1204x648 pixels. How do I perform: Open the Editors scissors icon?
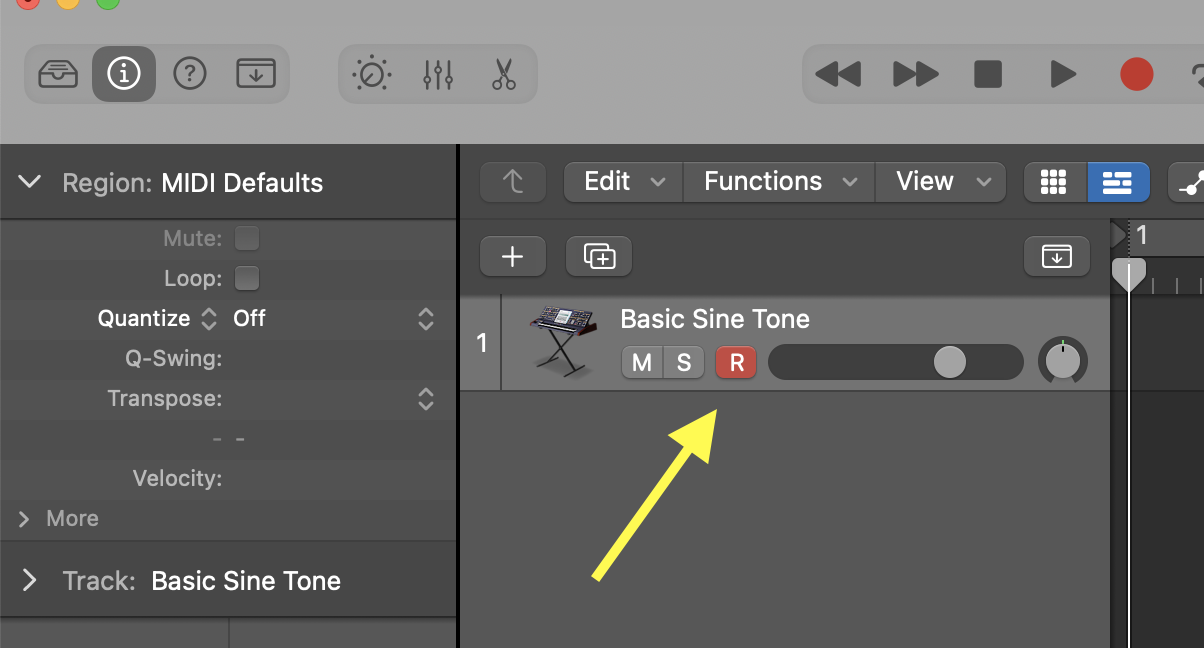[x=504, y=74]
